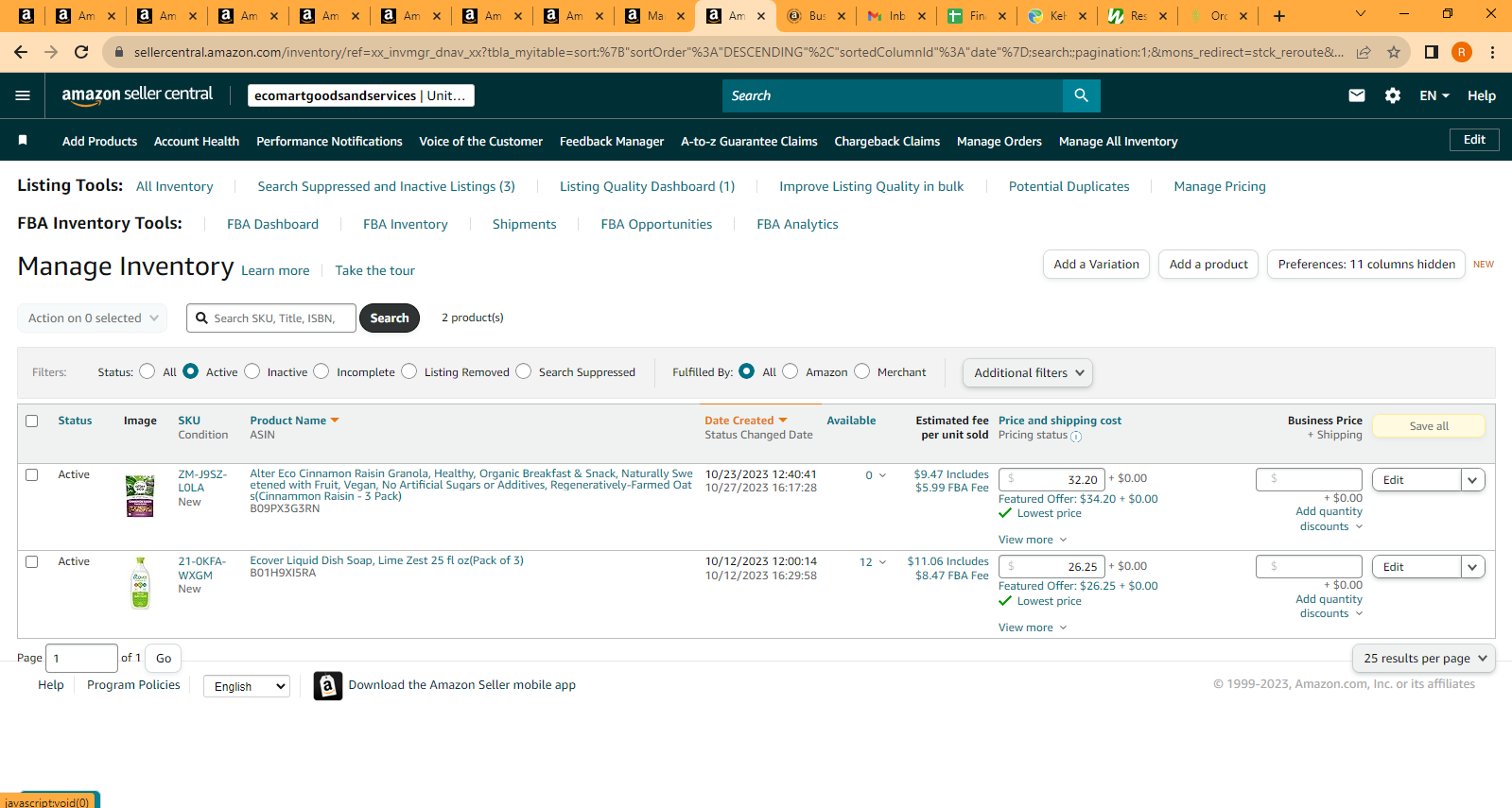The image size is (1512, 808).
Task: Edit the 32.20 price field
Action: pos(1051,480)
